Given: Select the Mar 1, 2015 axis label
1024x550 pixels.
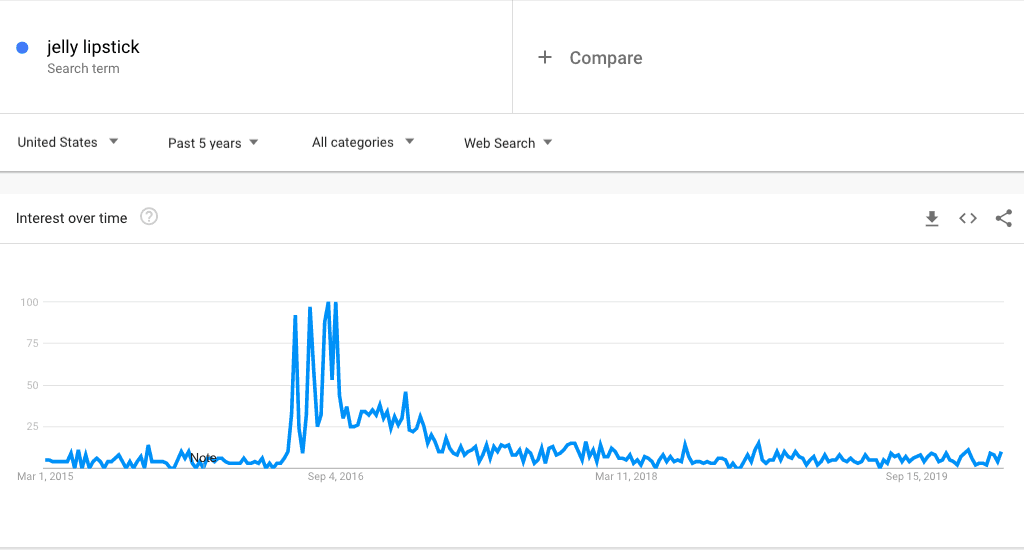Looking at the screenshot, I should pyautogui.click(x=45, y=476).
